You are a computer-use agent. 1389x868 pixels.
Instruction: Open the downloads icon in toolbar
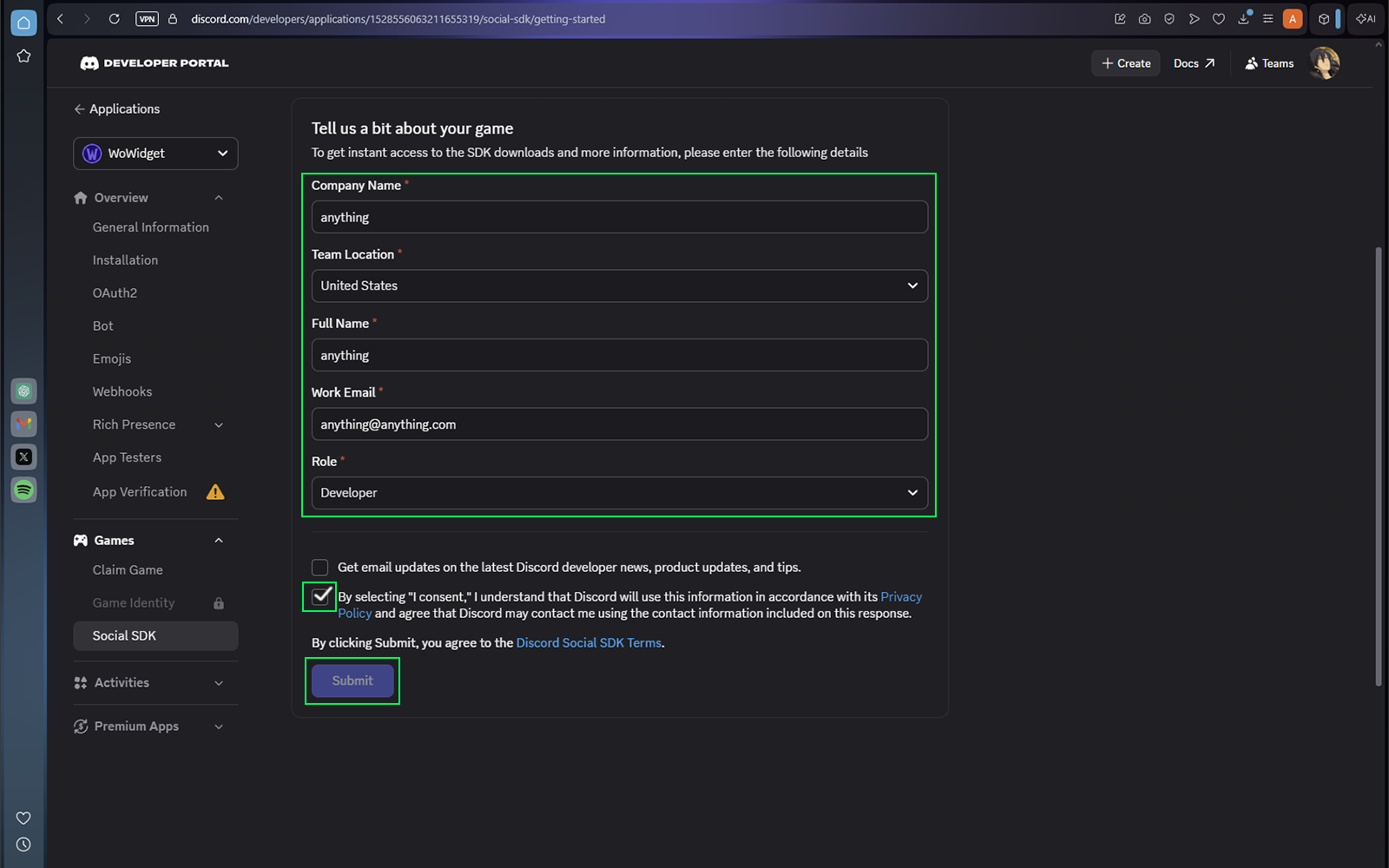coord(1243,18)
